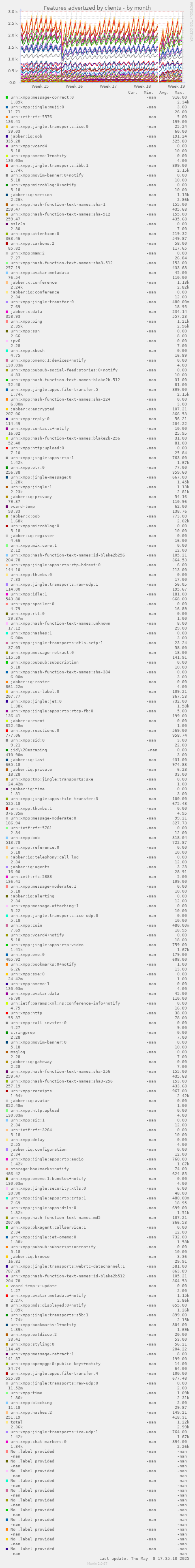Click the green urn:xmpp:message-correct:0 legend swatch

(x=7, y=97)
